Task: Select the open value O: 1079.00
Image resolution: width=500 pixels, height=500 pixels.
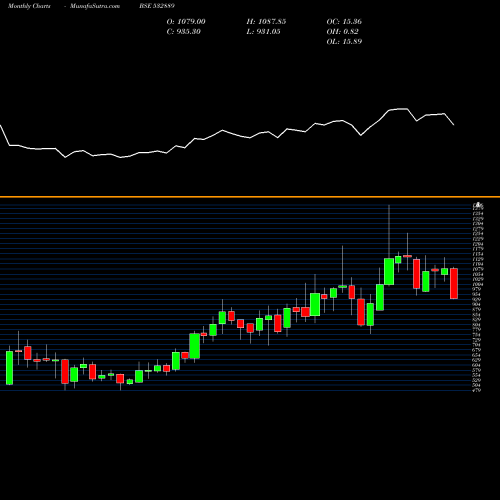Action: (186, 22)
